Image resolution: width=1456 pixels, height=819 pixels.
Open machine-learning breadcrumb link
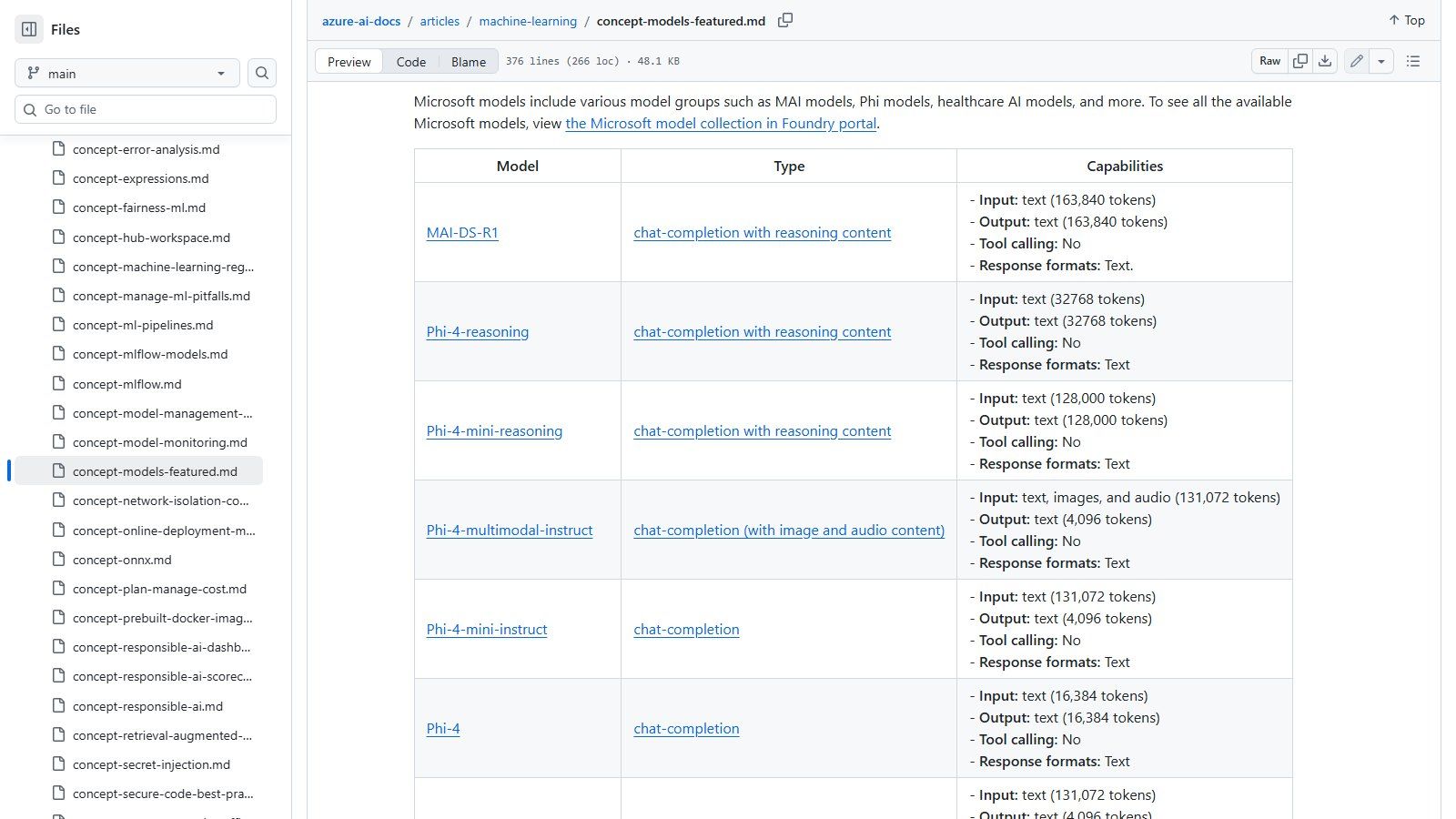tap(528, 21)
